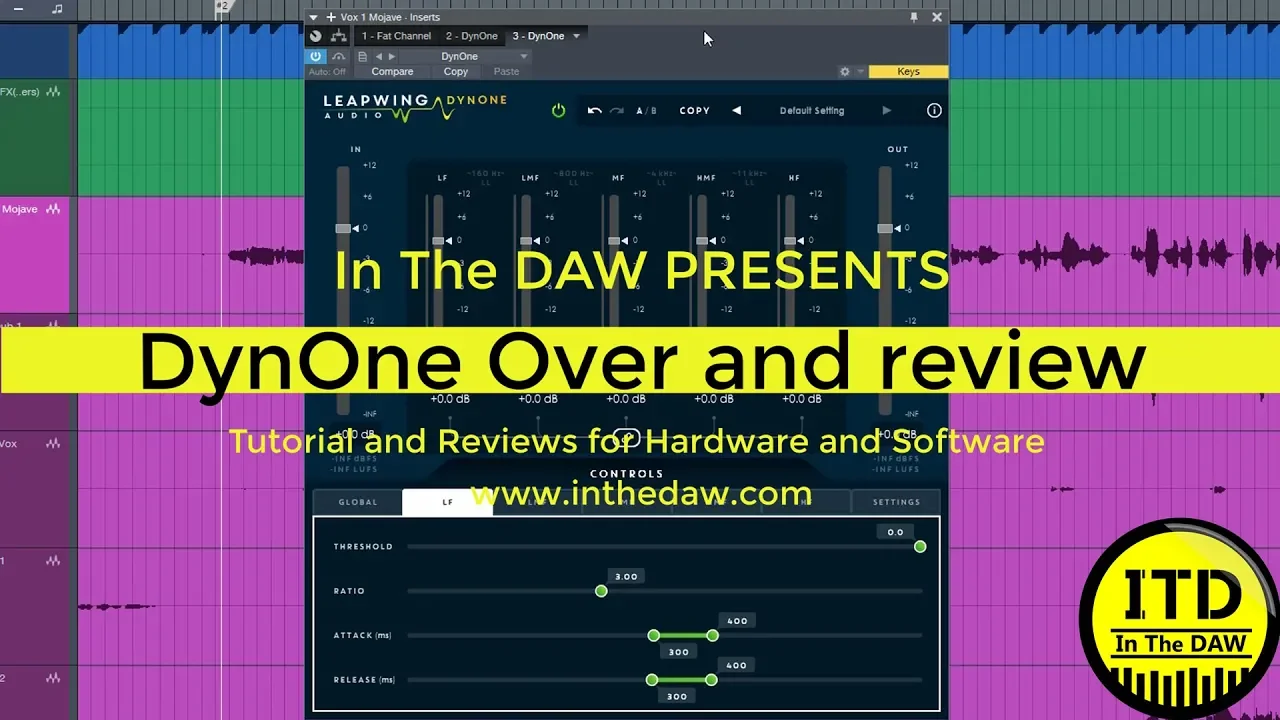Open the dropdown arrow after 3 - DynOne
Image resolution: width=1280 pixels, height=720 pixels.
575,36
